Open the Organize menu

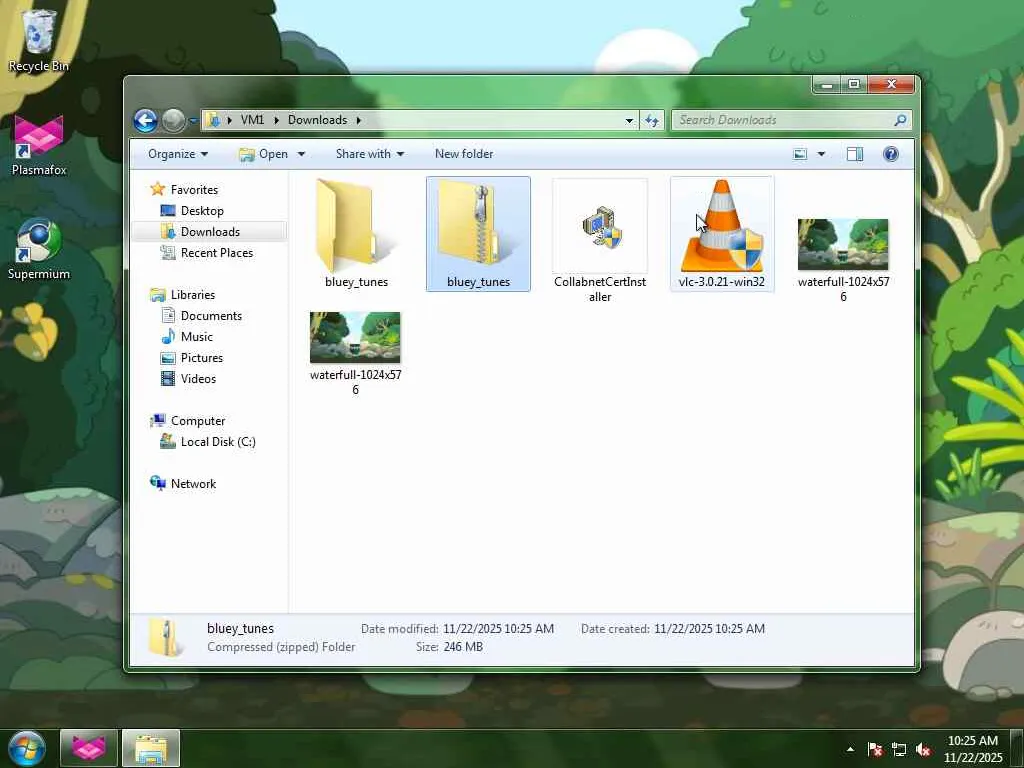[x=178, y=154]
